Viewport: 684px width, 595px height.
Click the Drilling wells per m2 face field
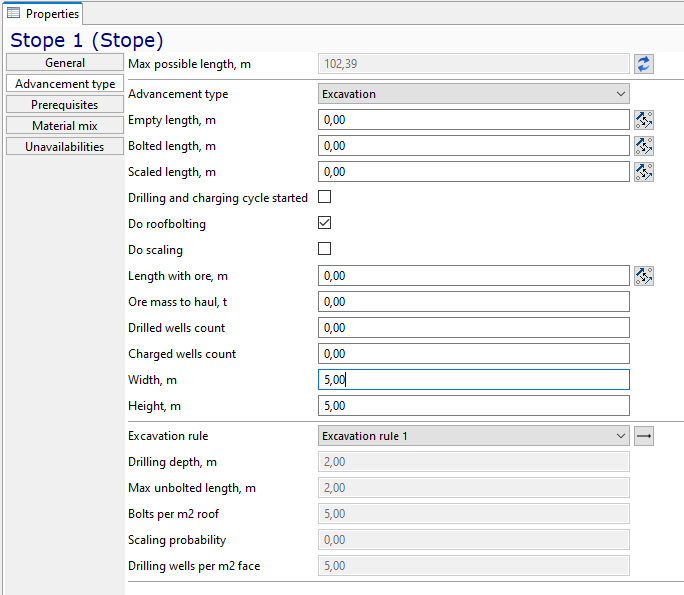click(474, 566)
